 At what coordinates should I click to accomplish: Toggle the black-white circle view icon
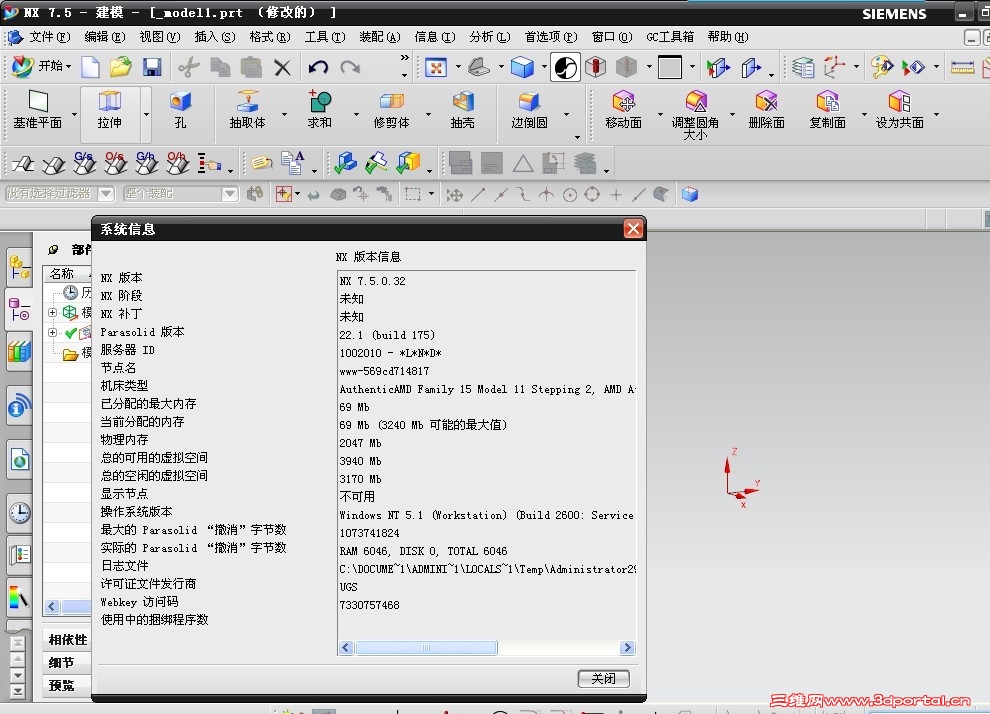565,68
